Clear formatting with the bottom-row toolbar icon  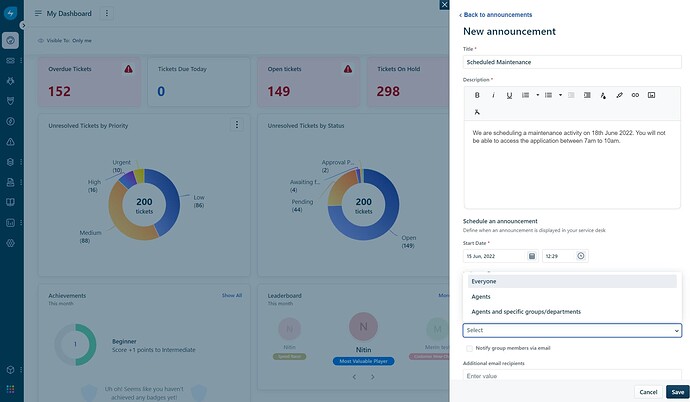477,112
